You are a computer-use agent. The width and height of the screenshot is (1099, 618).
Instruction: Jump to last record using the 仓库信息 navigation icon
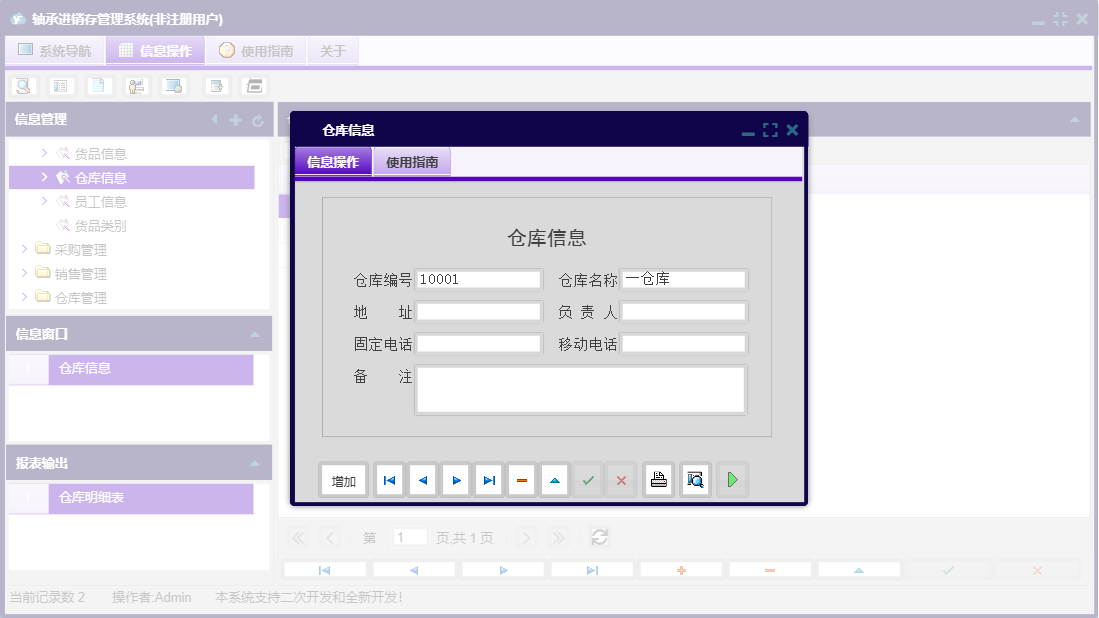(x=488, y=479)
